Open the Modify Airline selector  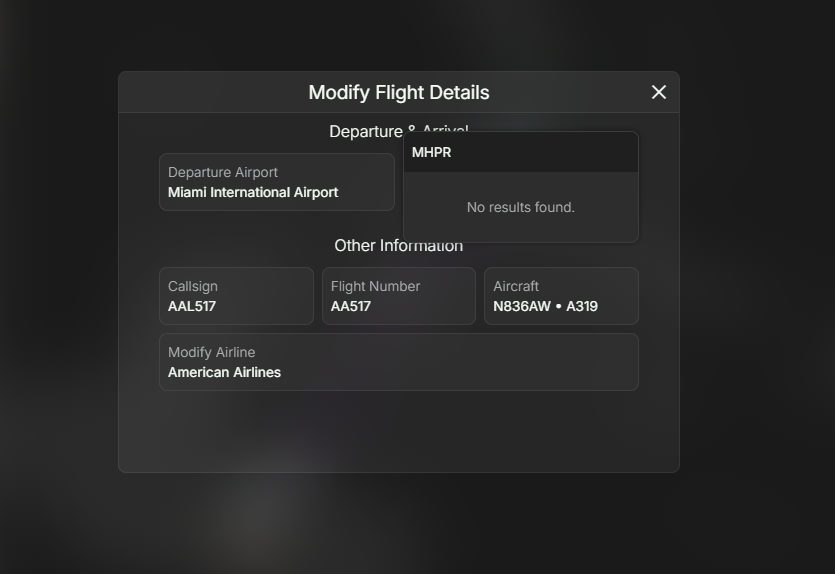399,362
